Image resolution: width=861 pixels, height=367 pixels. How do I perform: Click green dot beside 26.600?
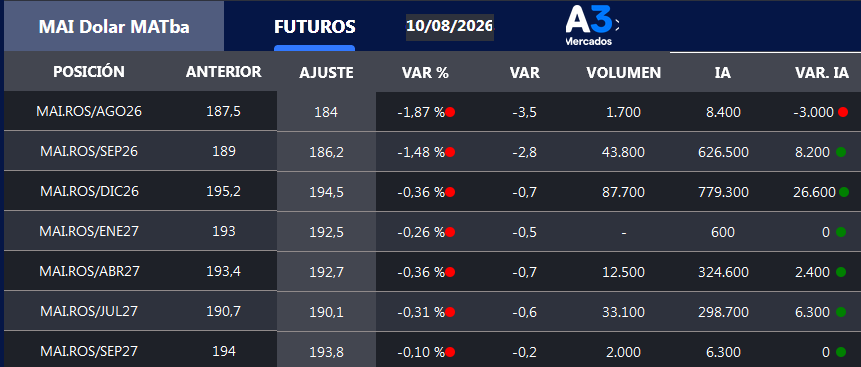pyautogui.click(x=844, y=192)
